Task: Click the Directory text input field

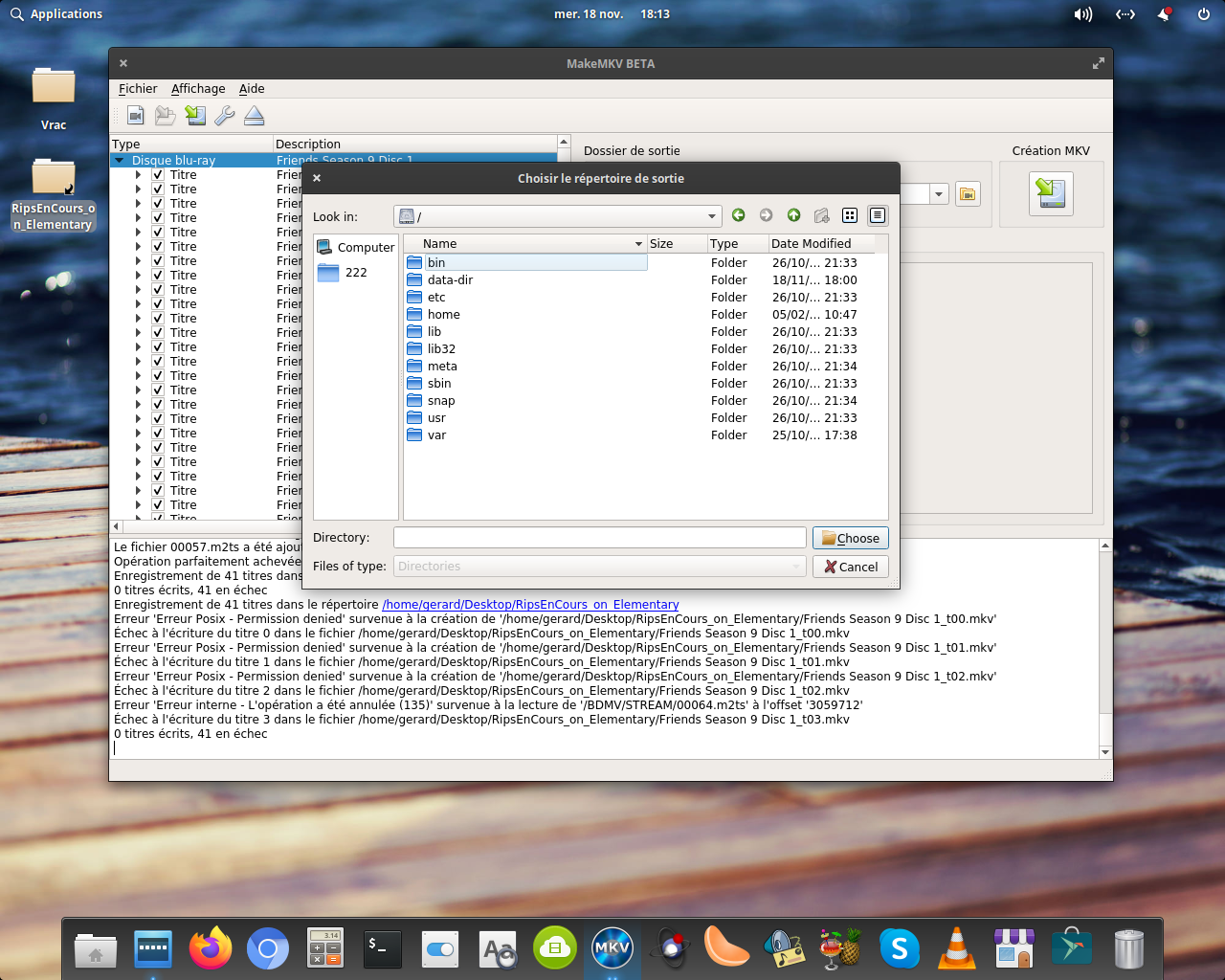Action: coord(599,538)
